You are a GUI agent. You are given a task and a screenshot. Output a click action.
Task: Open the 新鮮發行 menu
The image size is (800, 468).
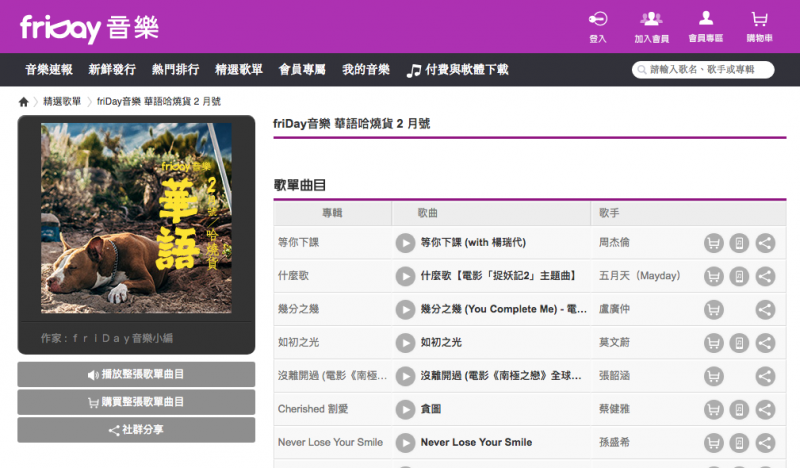(112, 69)
